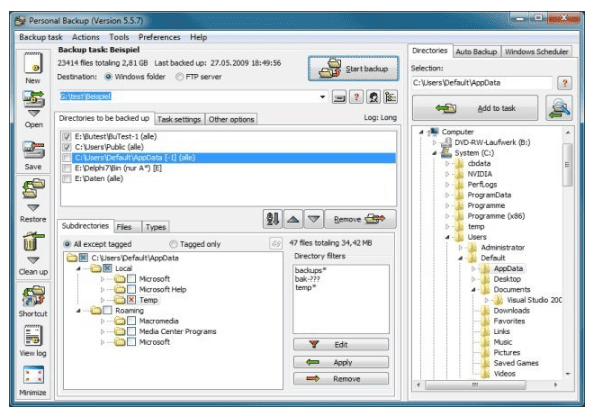Switch to Task settings tab
Image resolution: width=596 pixels, height=416 pixels.
point(179,119)
